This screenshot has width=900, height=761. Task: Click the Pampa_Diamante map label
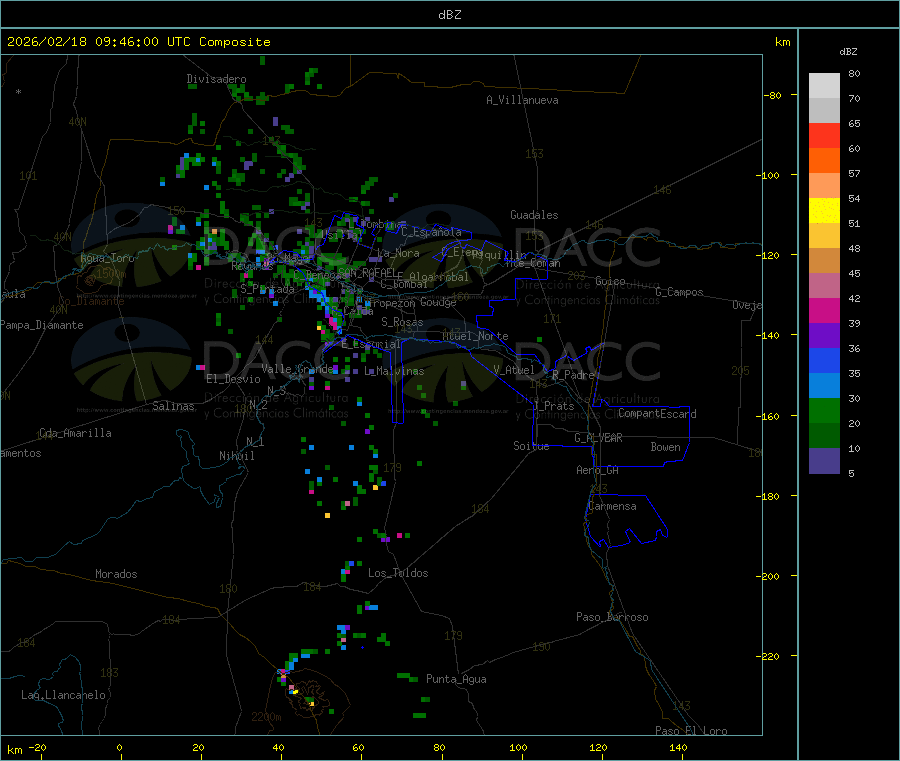click(42, 325)
